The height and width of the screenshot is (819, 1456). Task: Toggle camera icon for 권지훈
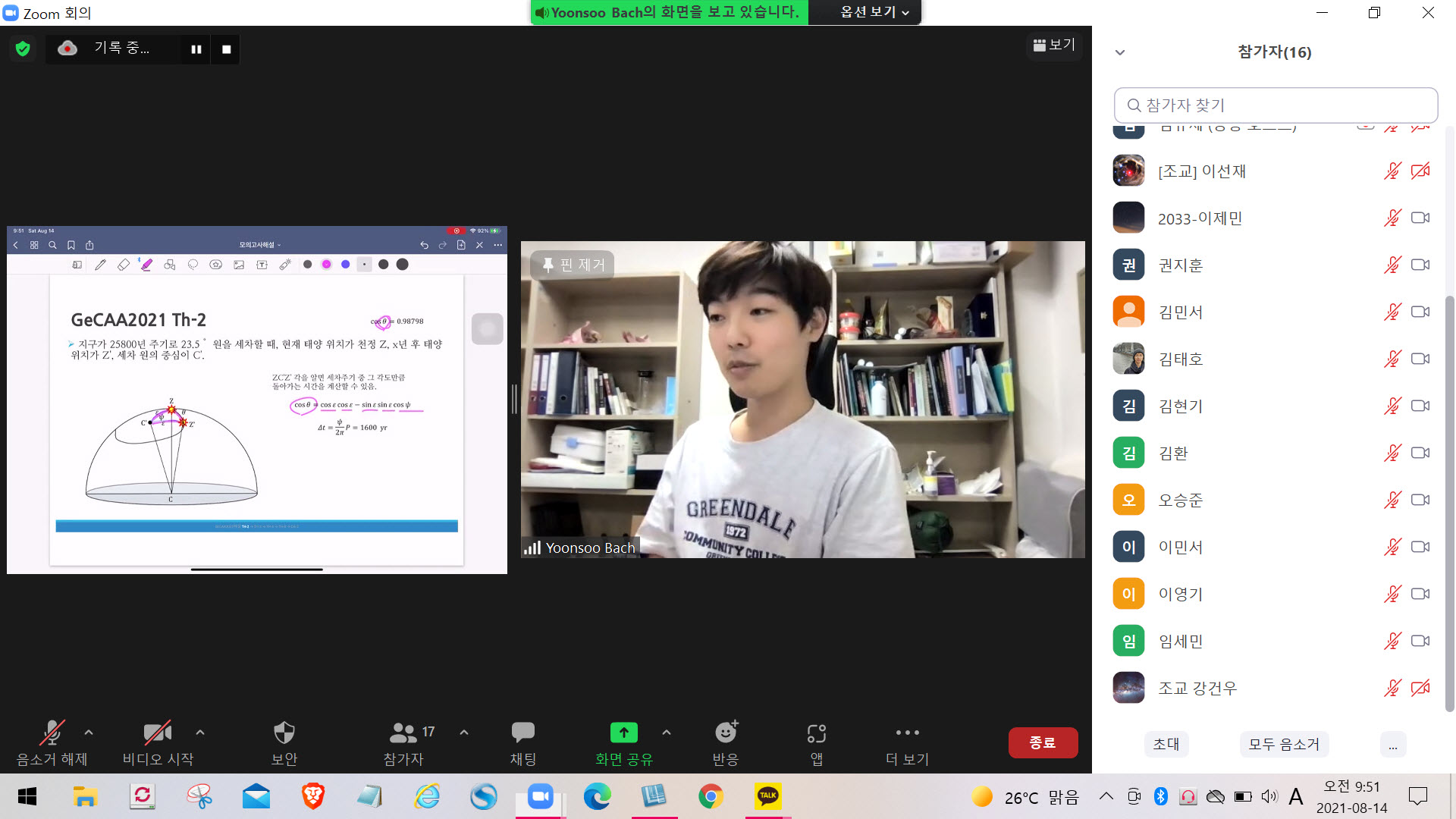(x=1420, y=265)
